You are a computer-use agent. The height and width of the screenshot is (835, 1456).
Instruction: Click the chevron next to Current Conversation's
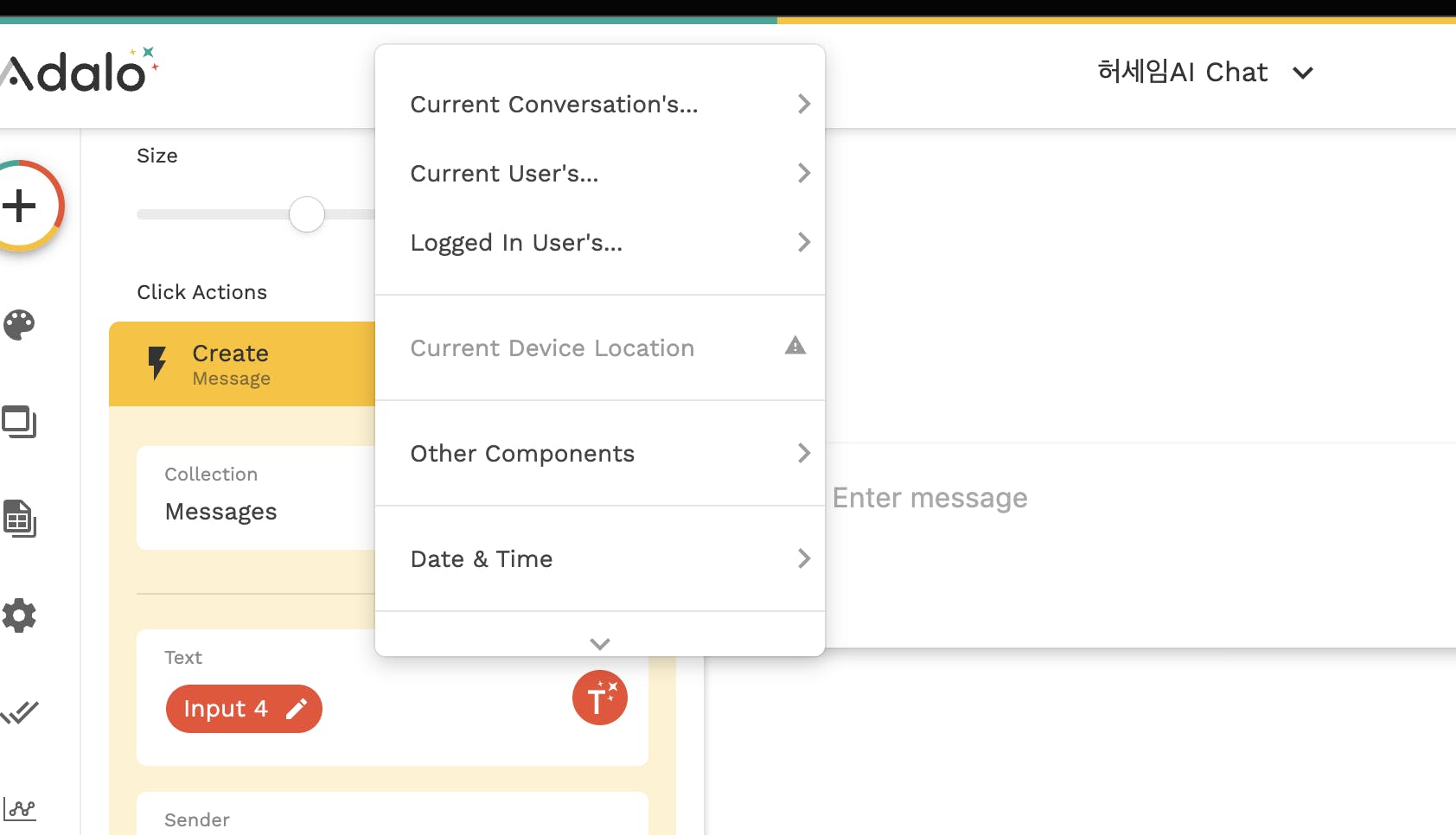click(x=804, y=105)
